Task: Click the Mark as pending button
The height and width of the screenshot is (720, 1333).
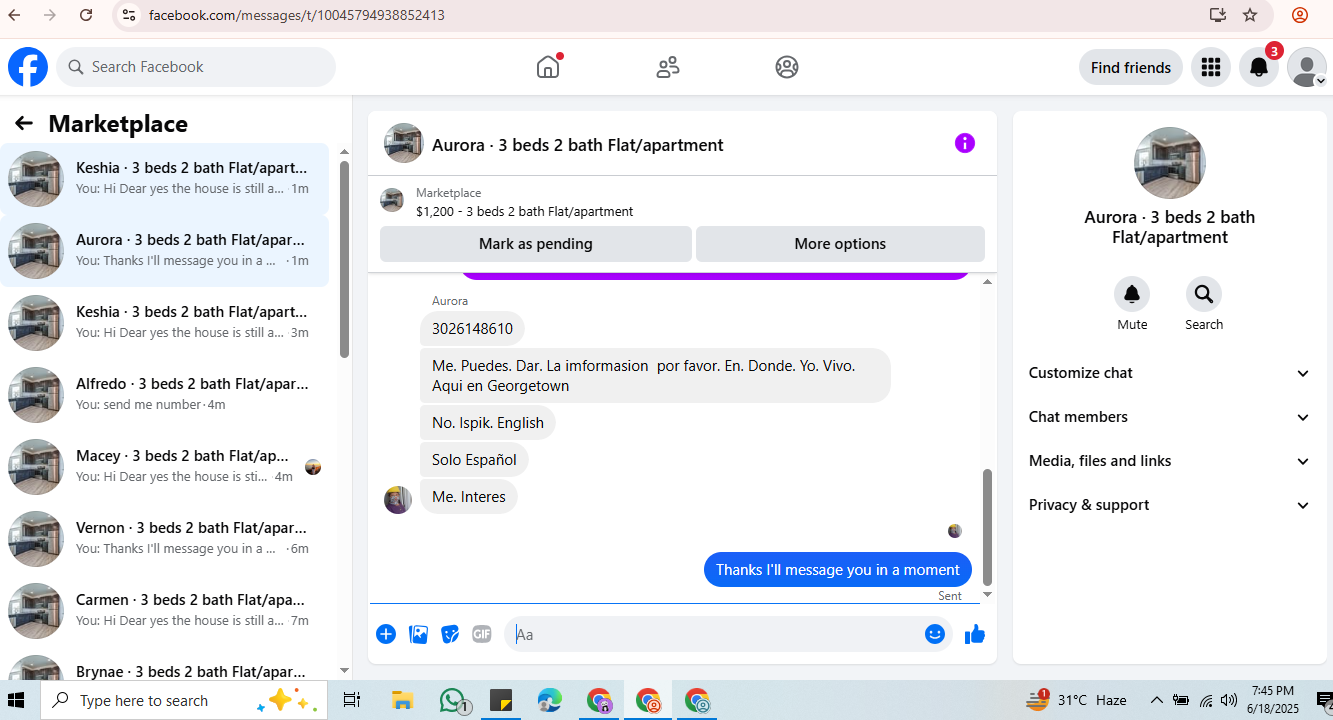Action: tap(536, 244)
